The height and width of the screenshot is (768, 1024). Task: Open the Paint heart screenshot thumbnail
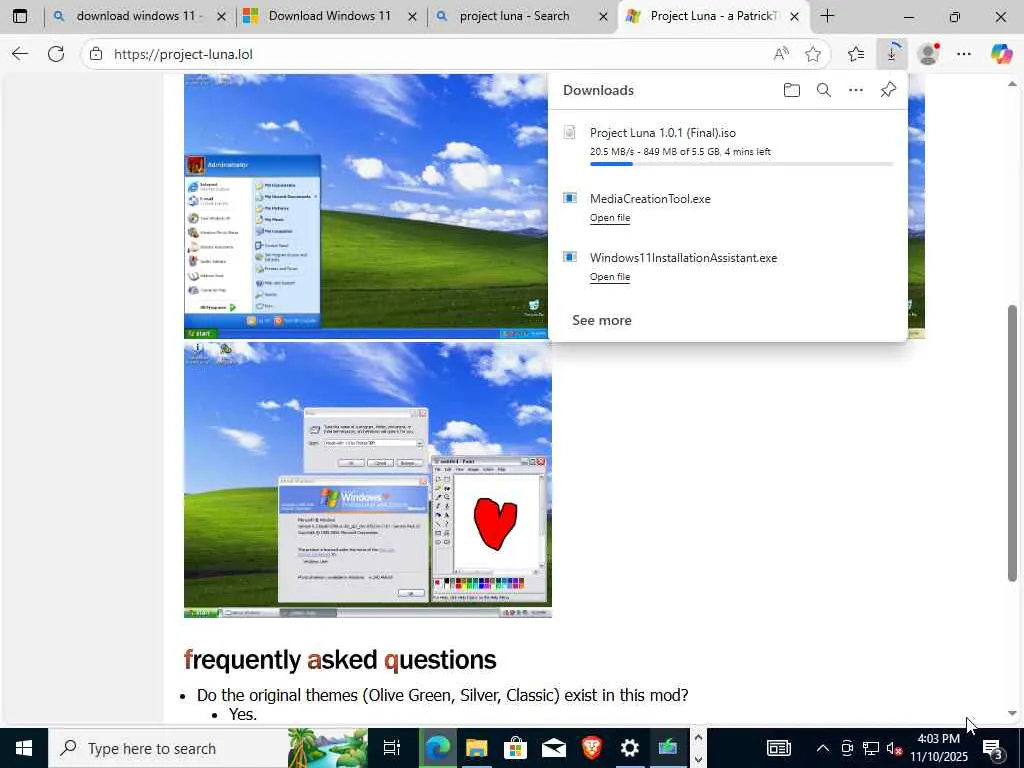pyautogui.click(x=368, y=479)
